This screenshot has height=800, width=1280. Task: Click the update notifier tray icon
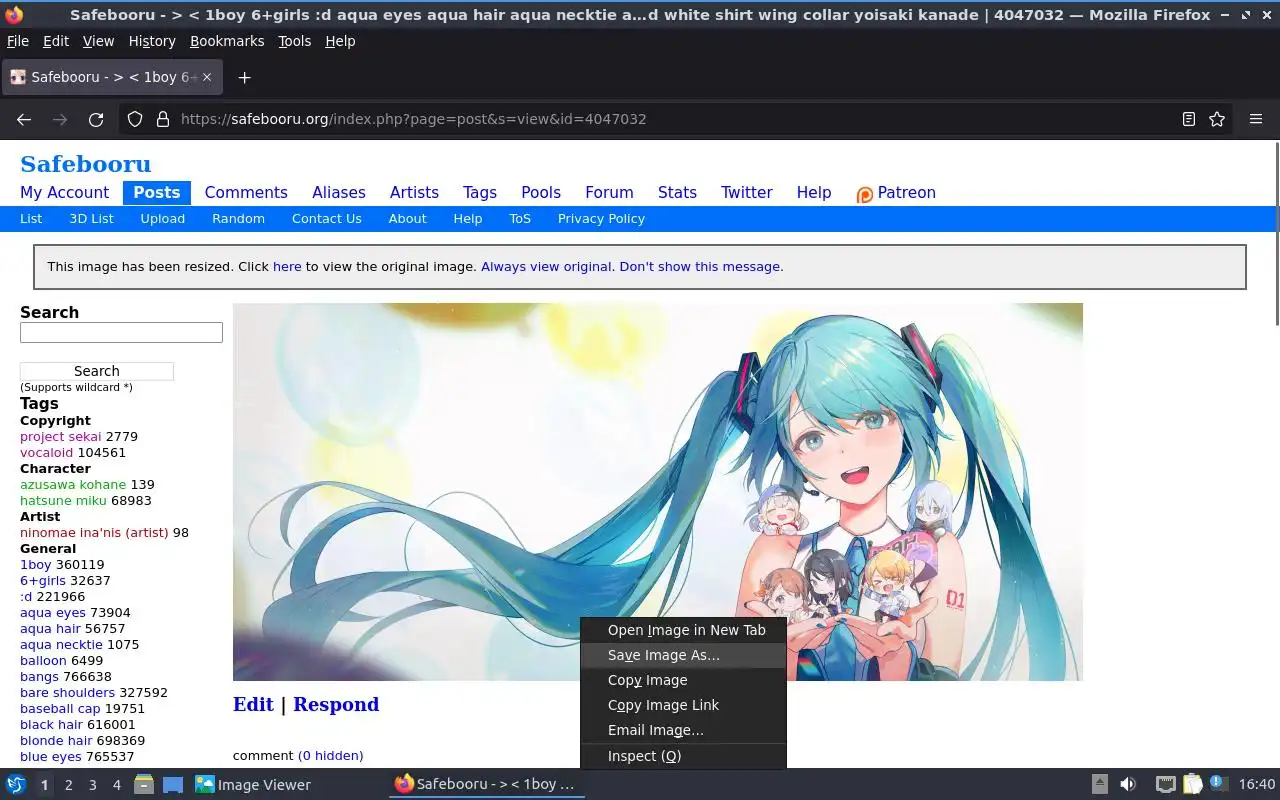click(1218, 783)
